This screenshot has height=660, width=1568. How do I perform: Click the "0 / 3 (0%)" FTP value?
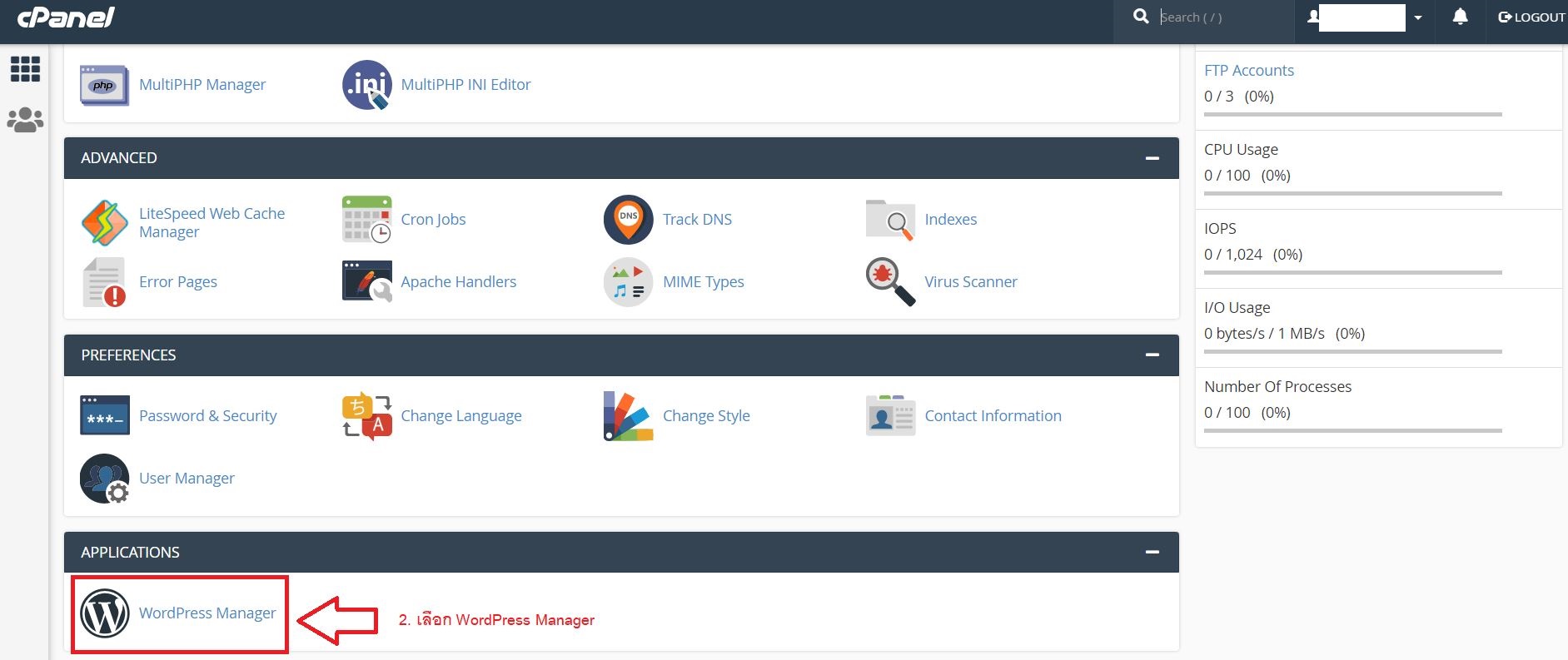click(1239, 97)
